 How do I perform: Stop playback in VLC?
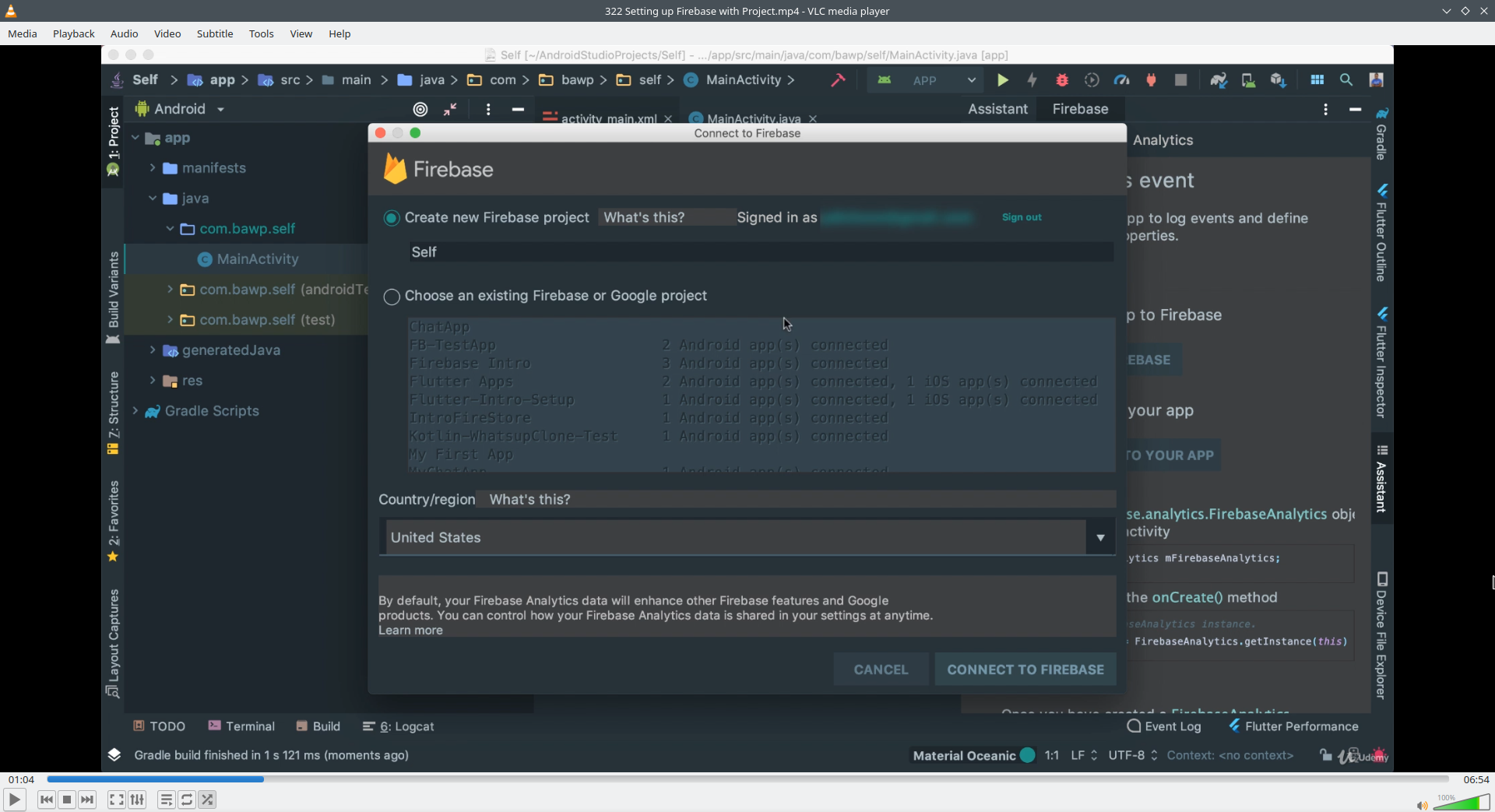[67, 800]
